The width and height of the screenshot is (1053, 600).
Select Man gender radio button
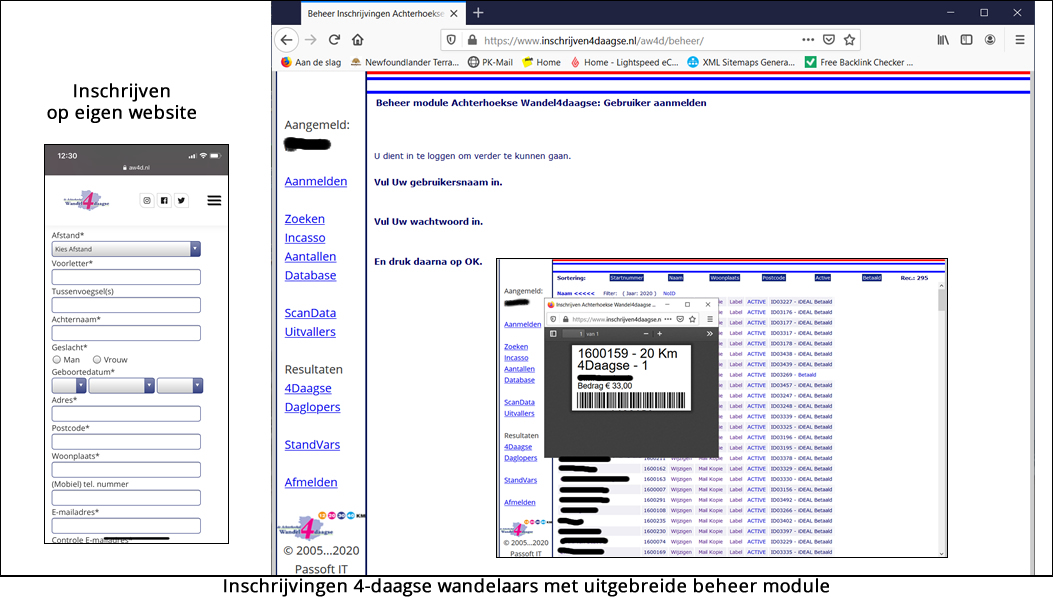(56, 359)
